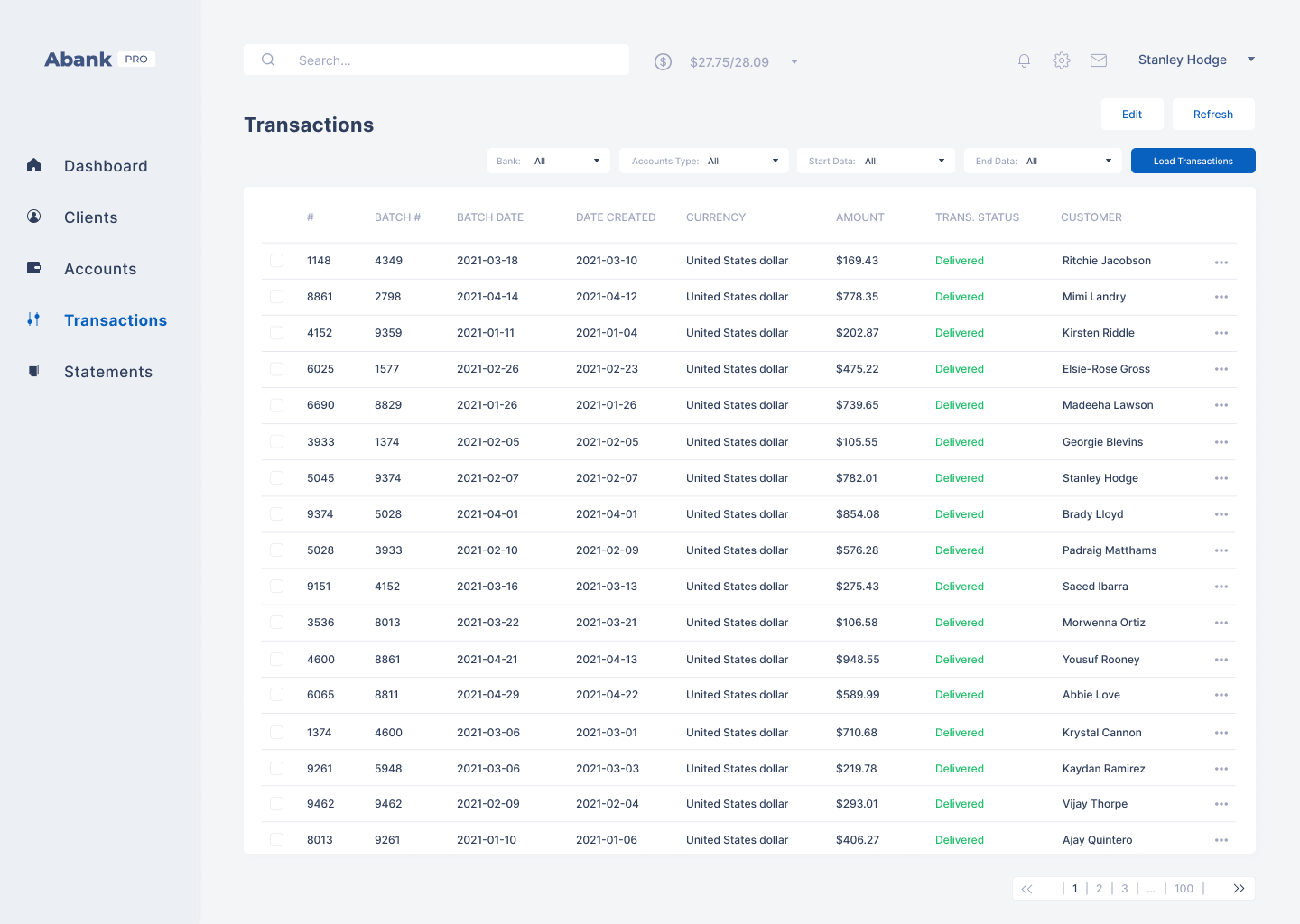This screenshot has height=924, width=1300.
Task: Go to Dashboard in sidebar
Action: [106, 166]
